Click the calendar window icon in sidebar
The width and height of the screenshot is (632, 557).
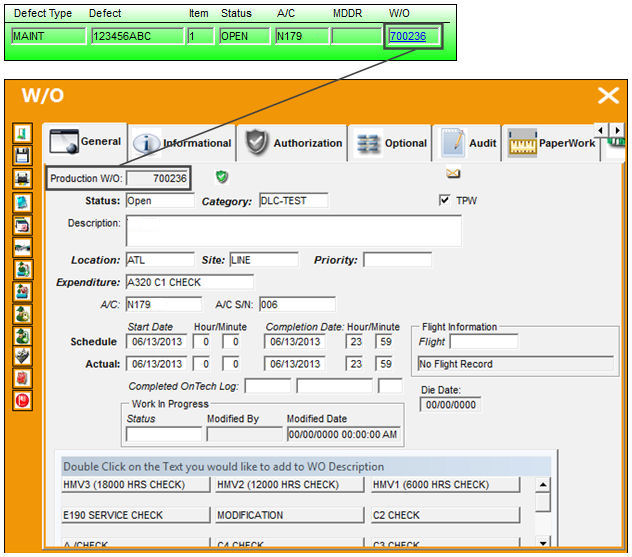tap(22, 225)
